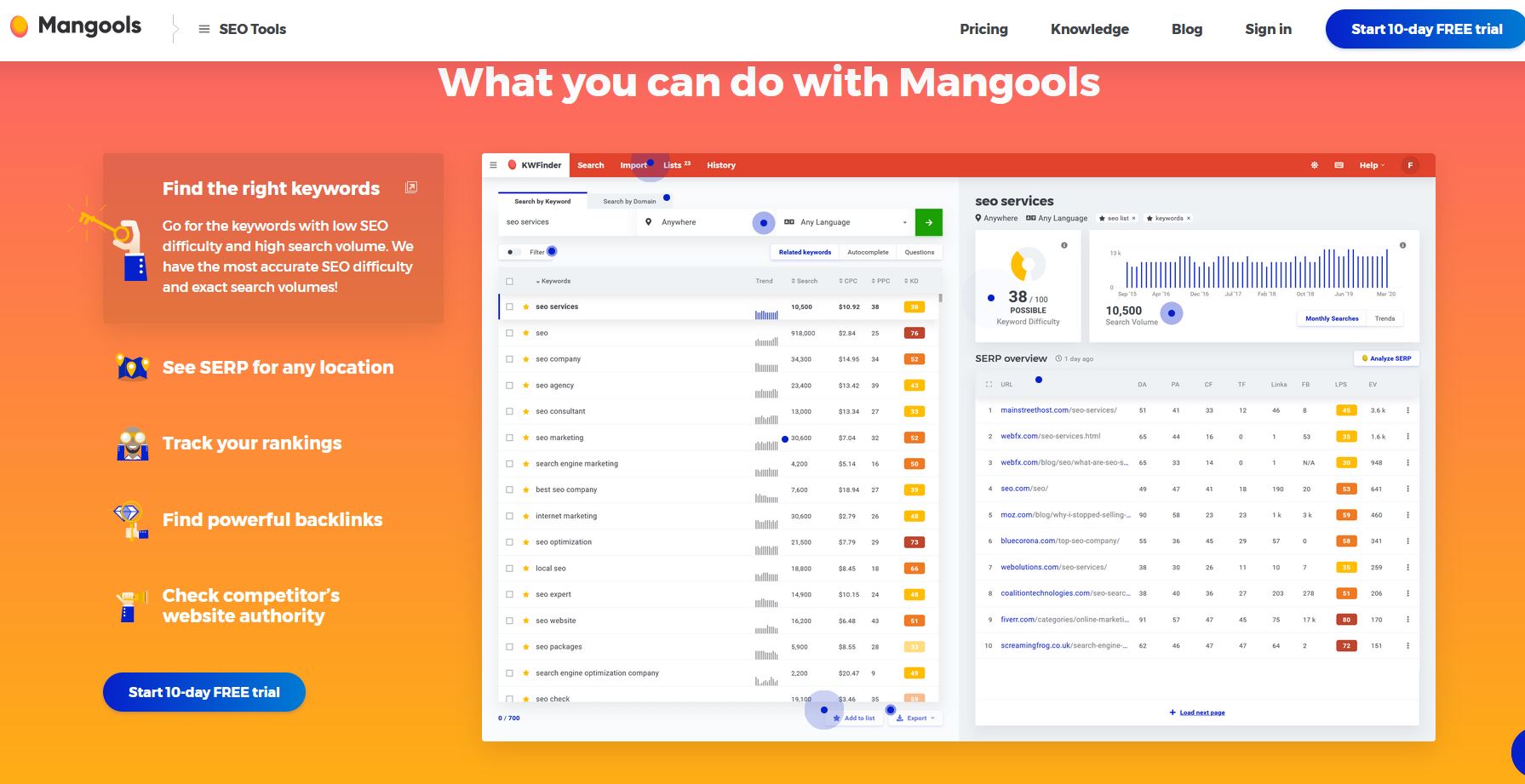This screenshot has width=1525, height=784.
Task: Check the box for seo services keyword
Action: [510, 306]
